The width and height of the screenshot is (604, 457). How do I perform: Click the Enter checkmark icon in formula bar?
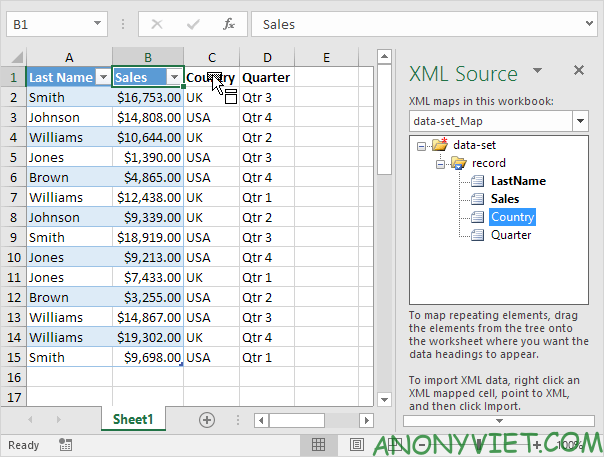click(192, 23)
